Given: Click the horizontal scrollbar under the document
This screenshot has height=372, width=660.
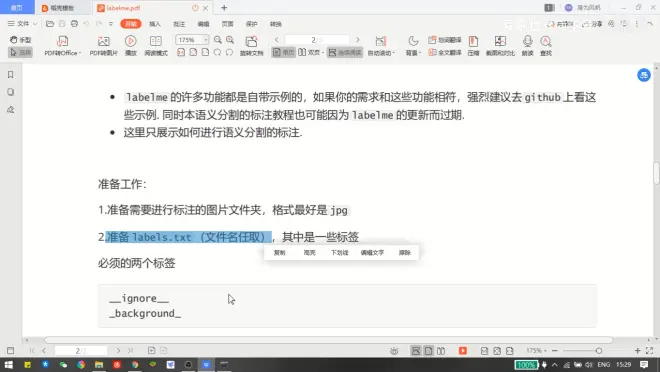Looking at the screenshot, I should point(328,340).
